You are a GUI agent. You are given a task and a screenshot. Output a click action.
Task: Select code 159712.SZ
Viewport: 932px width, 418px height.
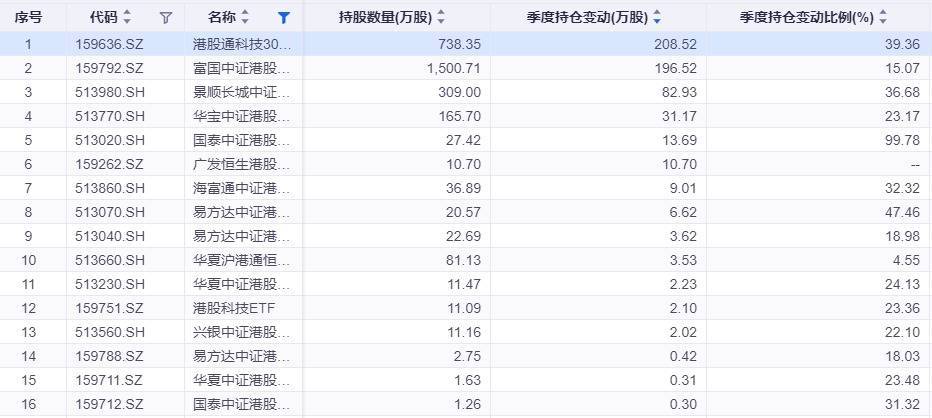click(109, 404)
